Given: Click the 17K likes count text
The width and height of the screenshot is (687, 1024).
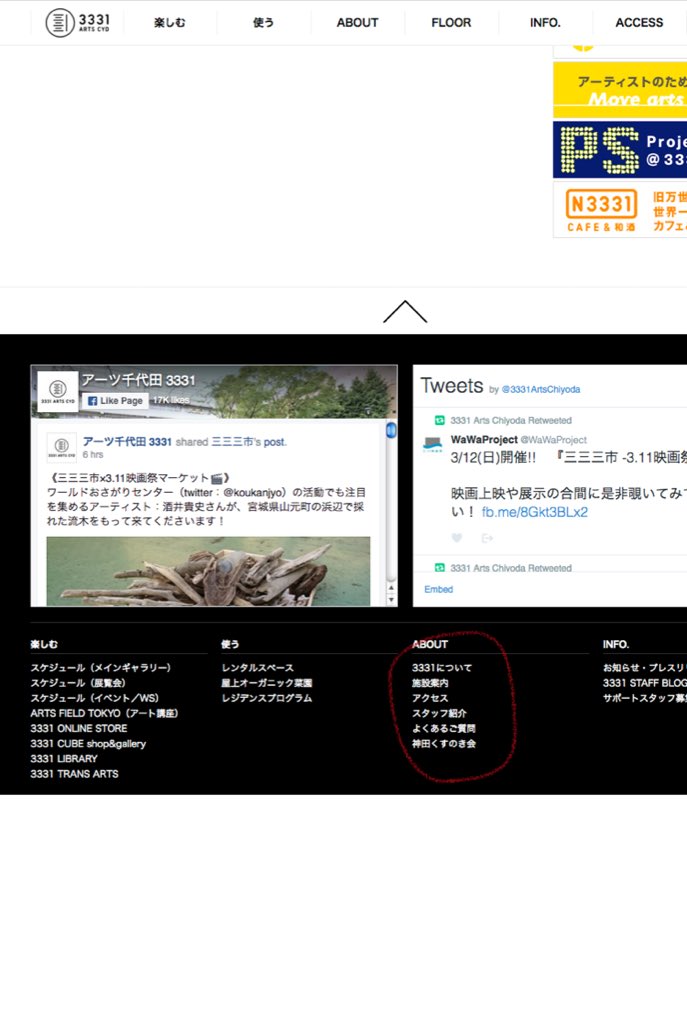Looking at the screenshot, I should coord(171,400).
